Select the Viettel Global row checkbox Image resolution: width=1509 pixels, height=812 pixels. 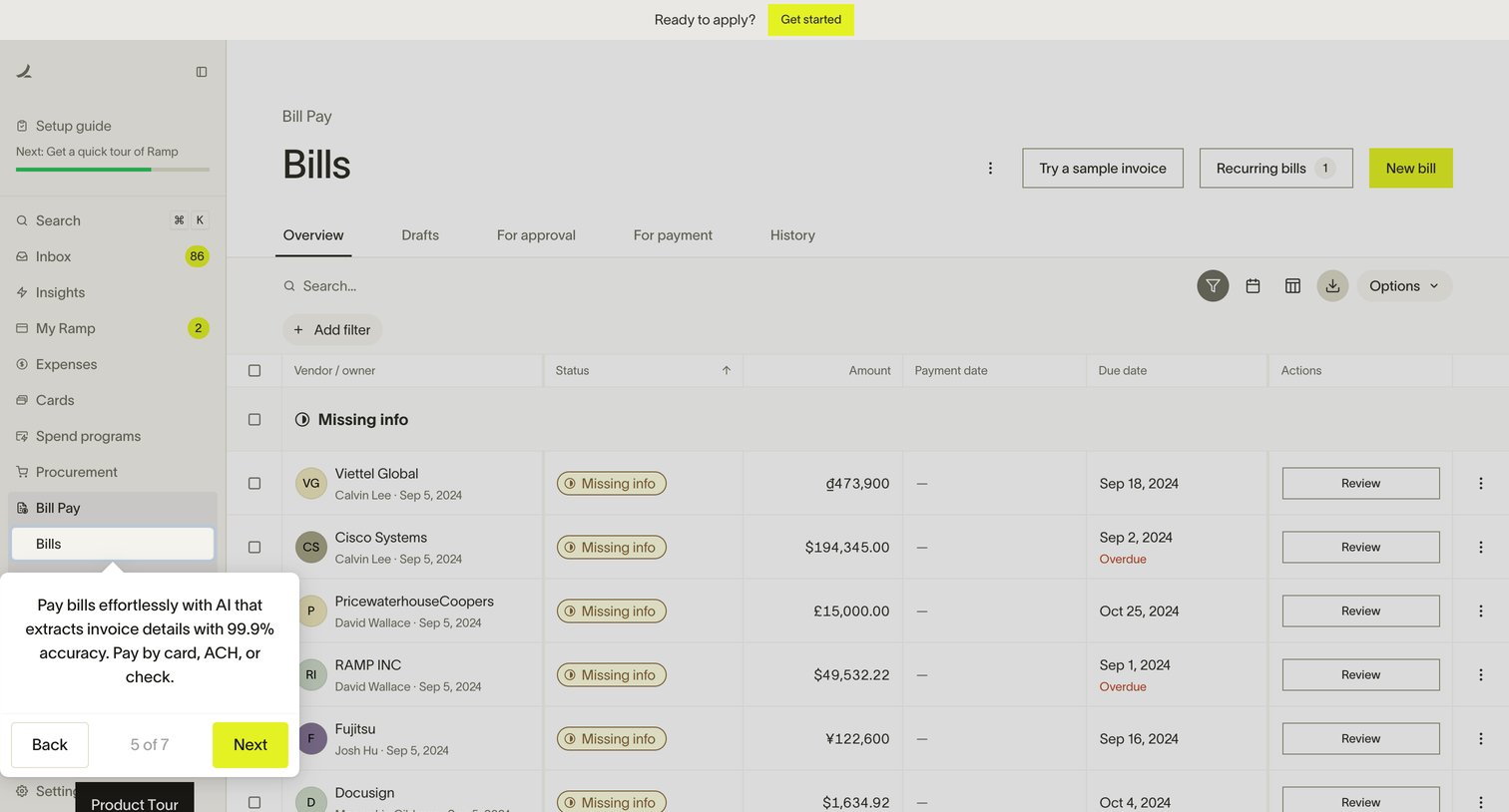[x=254, y=484]
